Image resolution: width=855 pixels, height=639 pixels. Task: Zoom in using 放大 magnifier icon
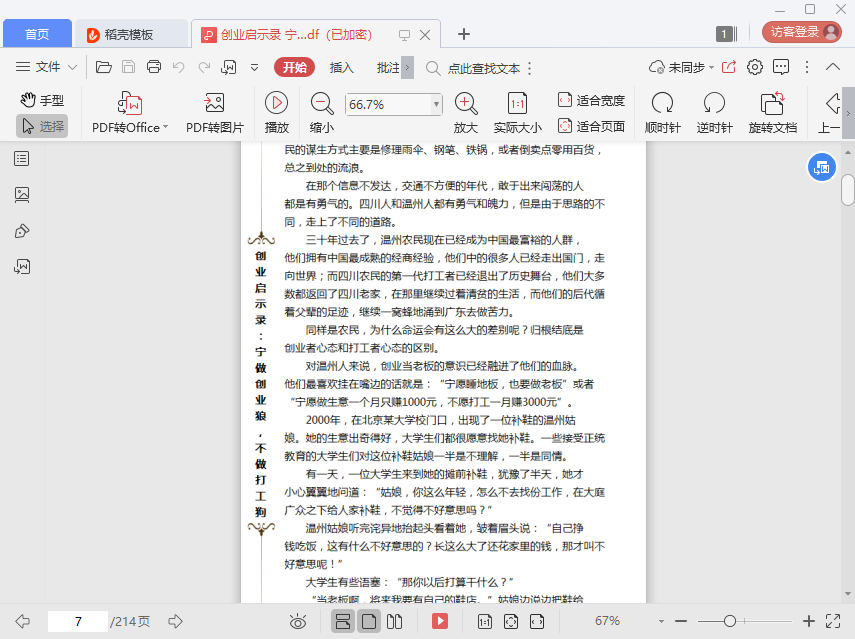466,103
